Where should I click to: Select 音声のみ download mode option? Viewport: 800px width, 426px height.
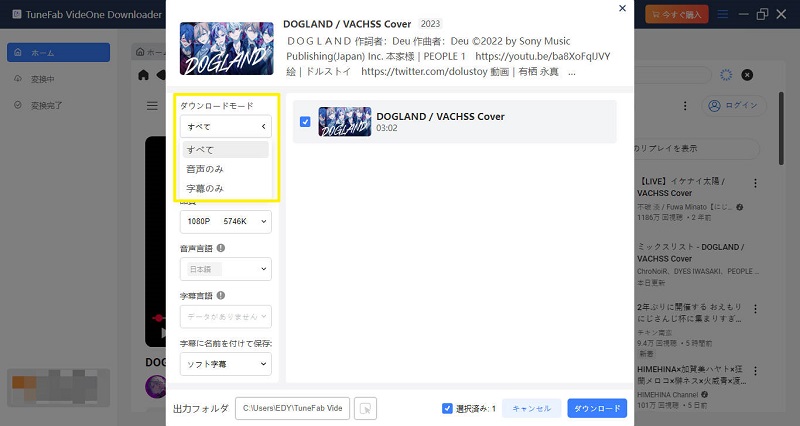point(226,169)
